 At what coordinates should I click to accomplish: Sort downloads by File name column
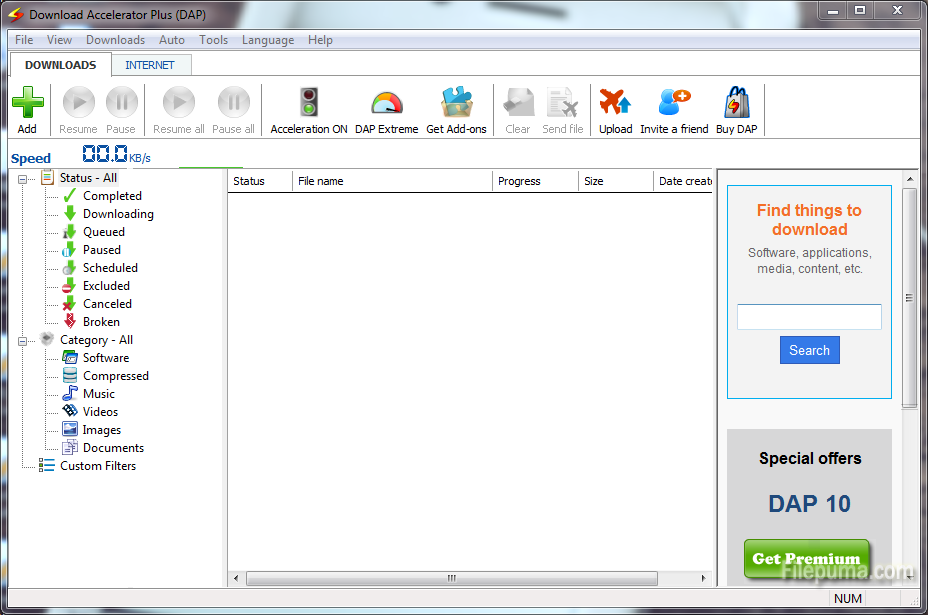click(392, 181)
